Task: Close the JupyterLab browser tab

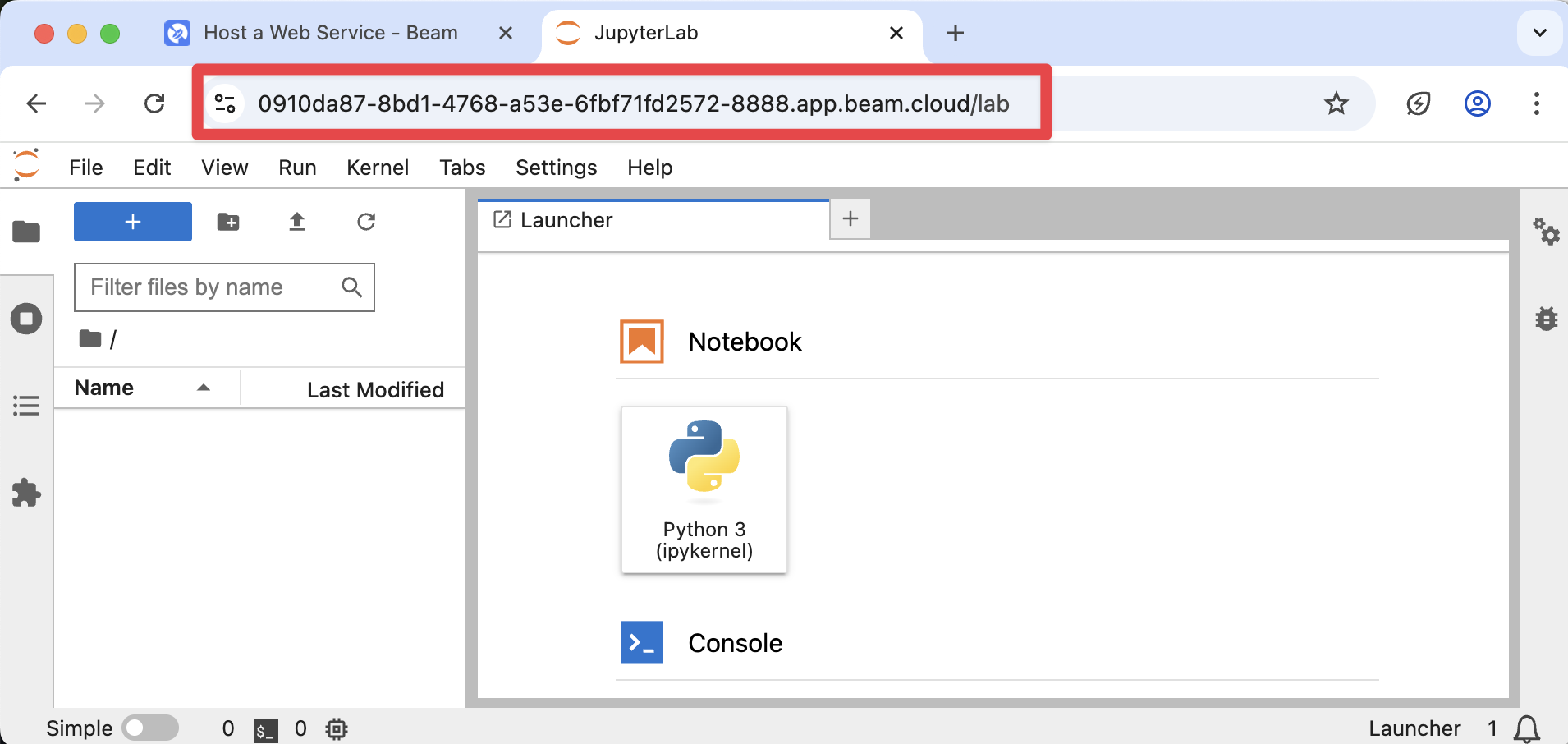Action: pos(896,33)
